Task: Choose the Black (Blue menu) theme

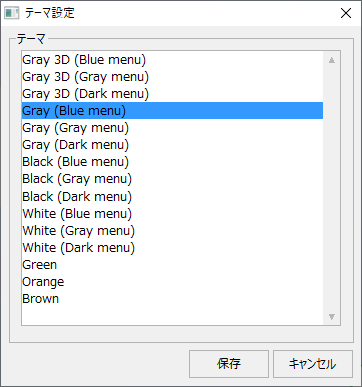Action: tap(172, 162)
